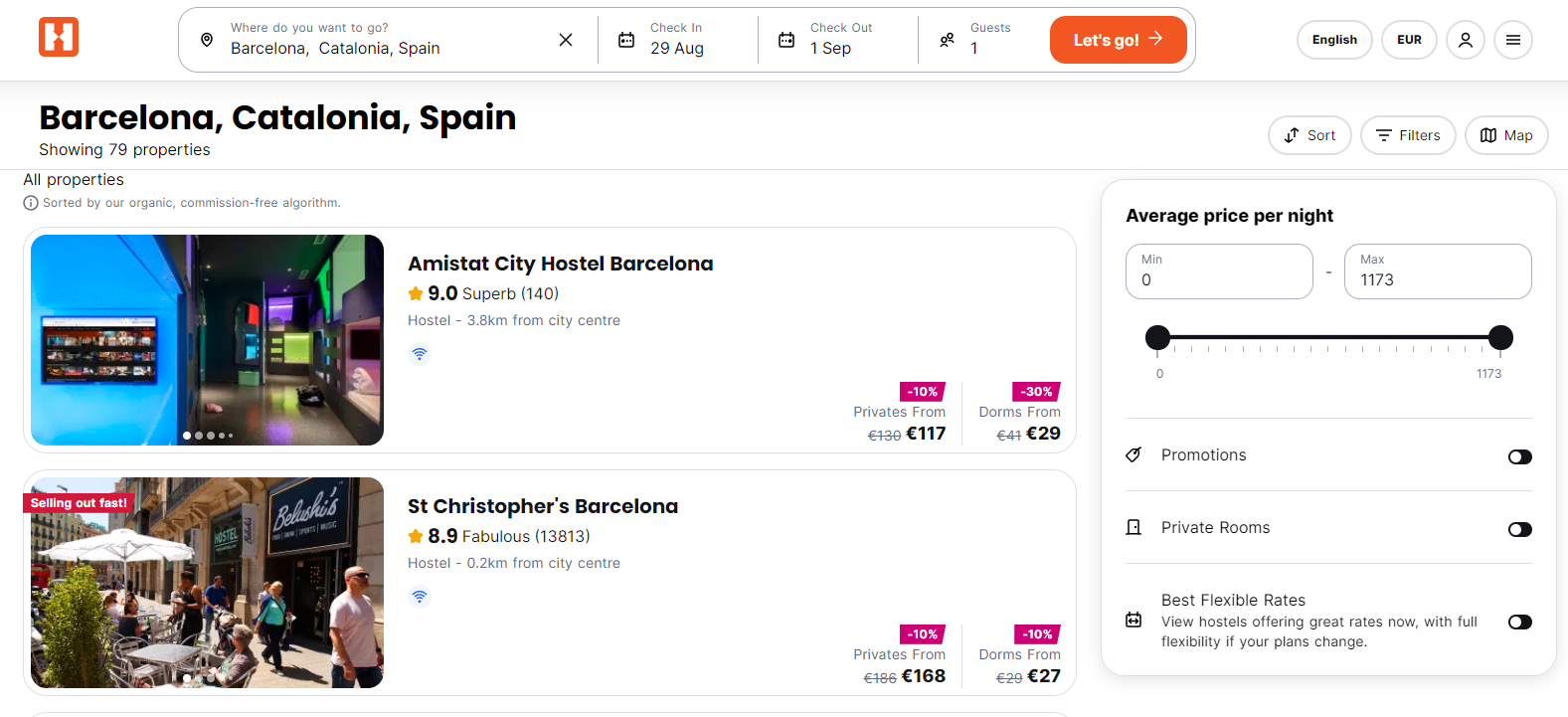Enable the Best Flexible Rates toggle
The height and width of the screenshot is (717, 1568).
pyautogui.click(x=1520, y=623)
